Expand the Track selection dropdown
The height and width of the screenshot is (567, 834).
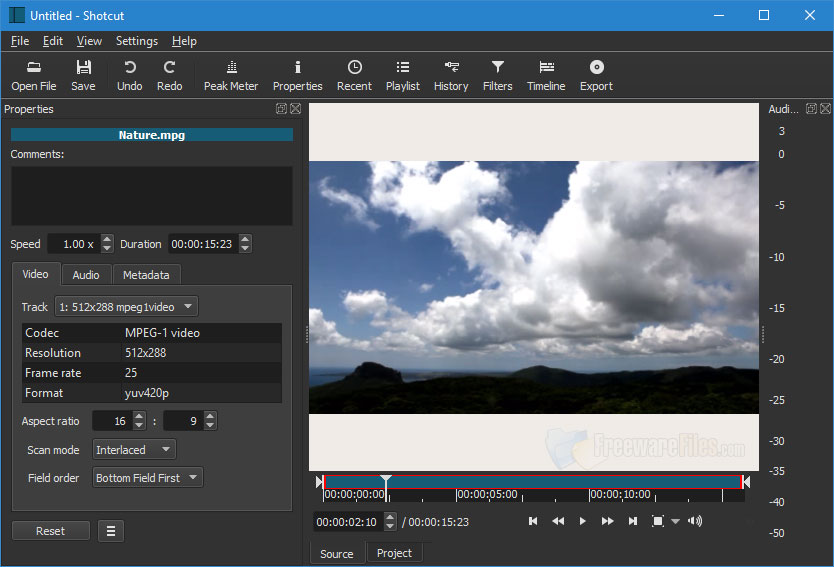[x=126, y=307]
